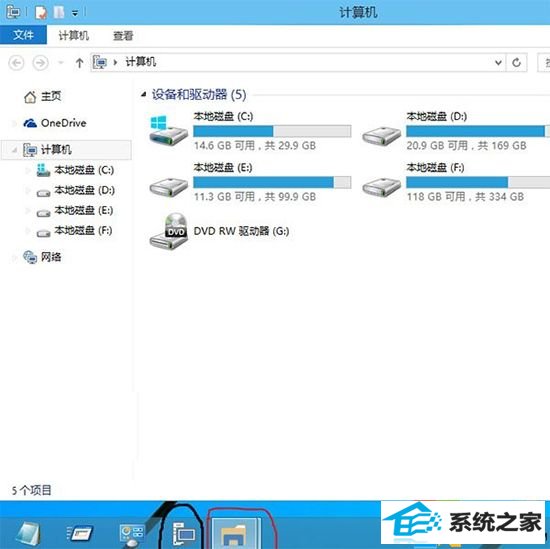Image resolution: width=550 pixels, height=549 pixels.
Task: Refresh the current folder view
Action: click(x=516, y=63)
